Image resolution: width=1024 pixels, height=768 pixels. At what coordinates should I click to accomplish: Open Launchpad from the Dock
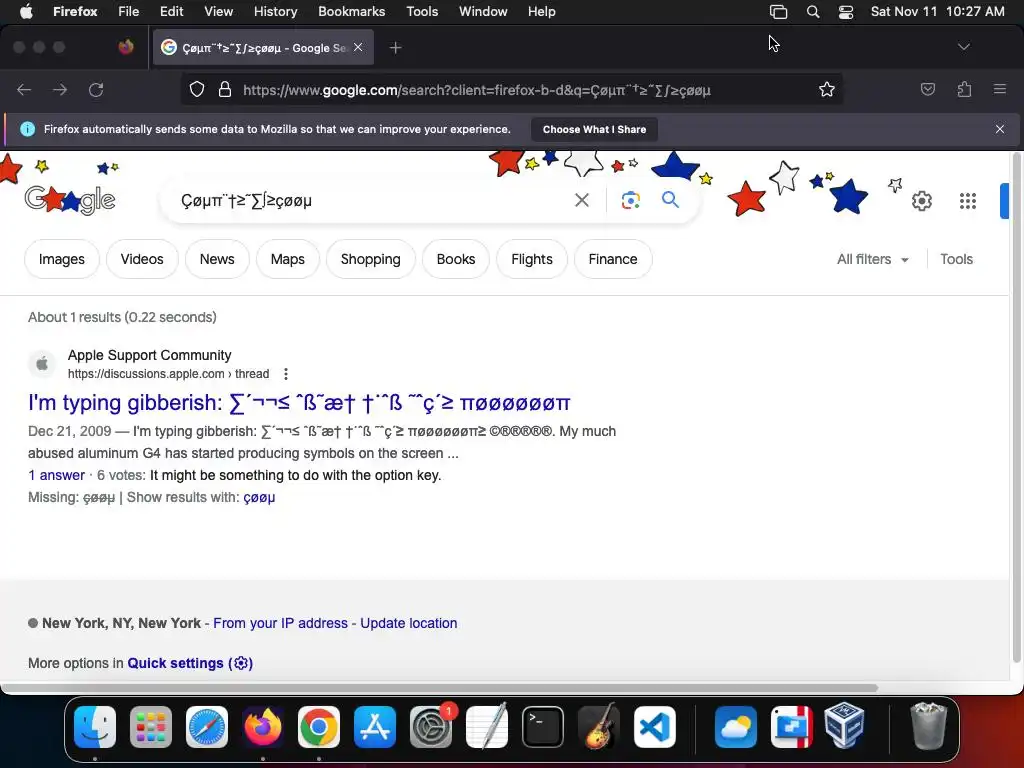pyautogui.click(x=151, y=727)
